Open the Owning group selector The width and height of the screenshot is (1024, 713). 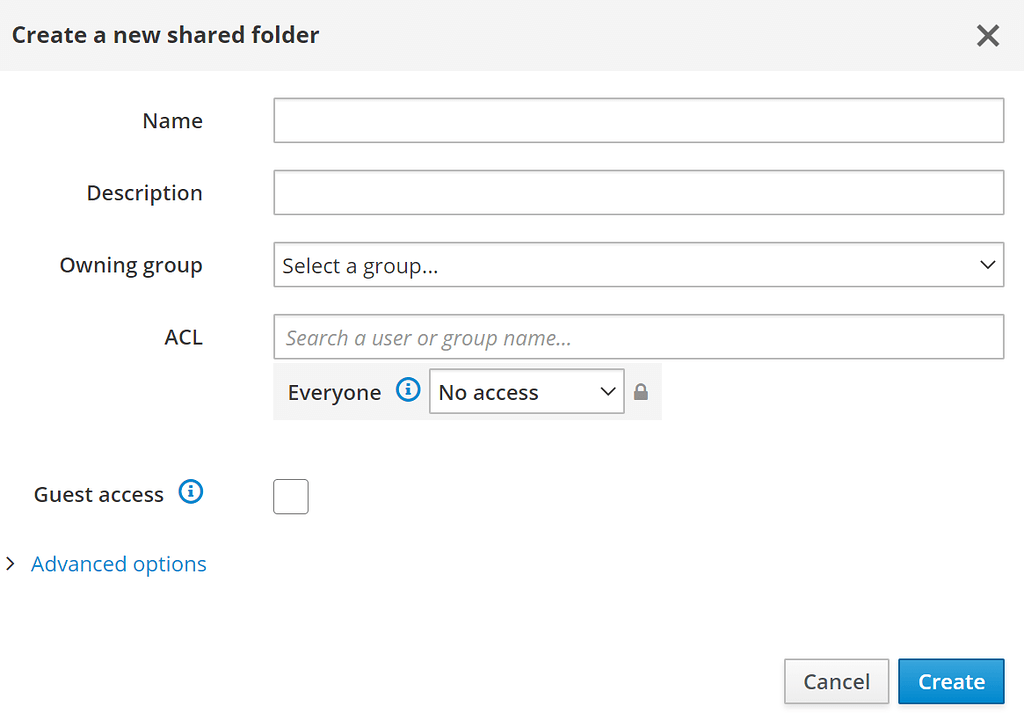[639, 265]
